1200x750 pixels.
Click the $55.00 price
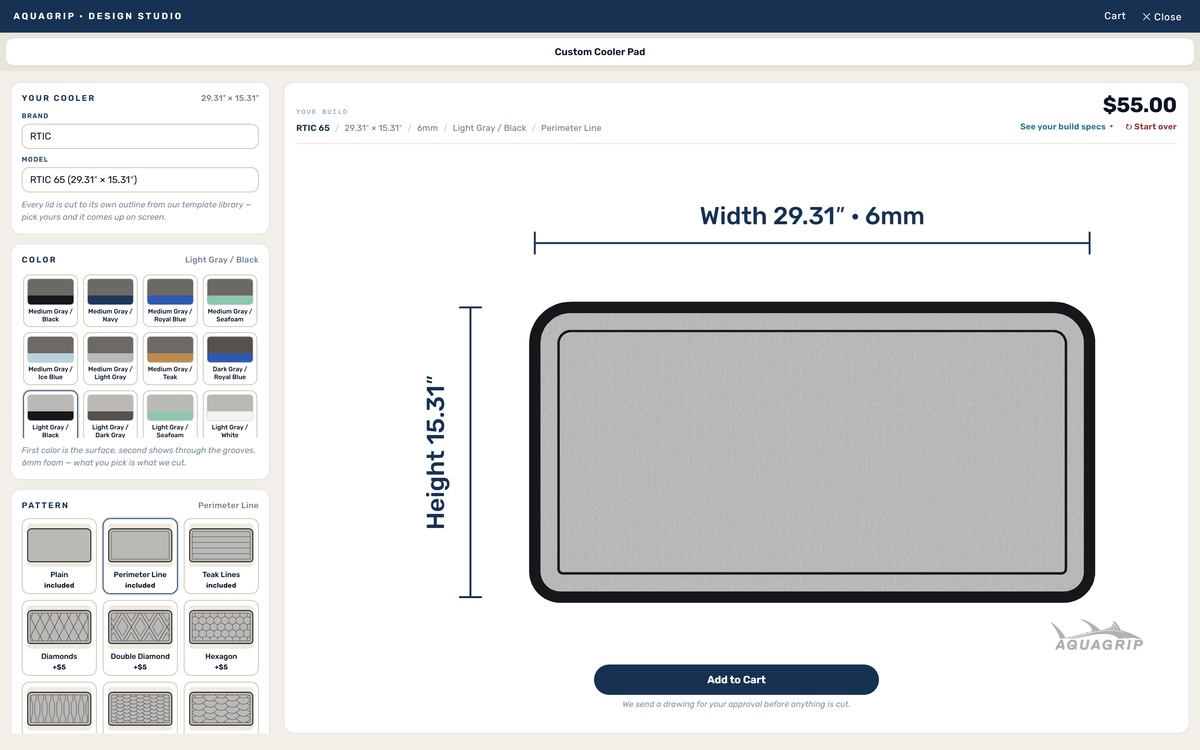(x=1139, y=105)
